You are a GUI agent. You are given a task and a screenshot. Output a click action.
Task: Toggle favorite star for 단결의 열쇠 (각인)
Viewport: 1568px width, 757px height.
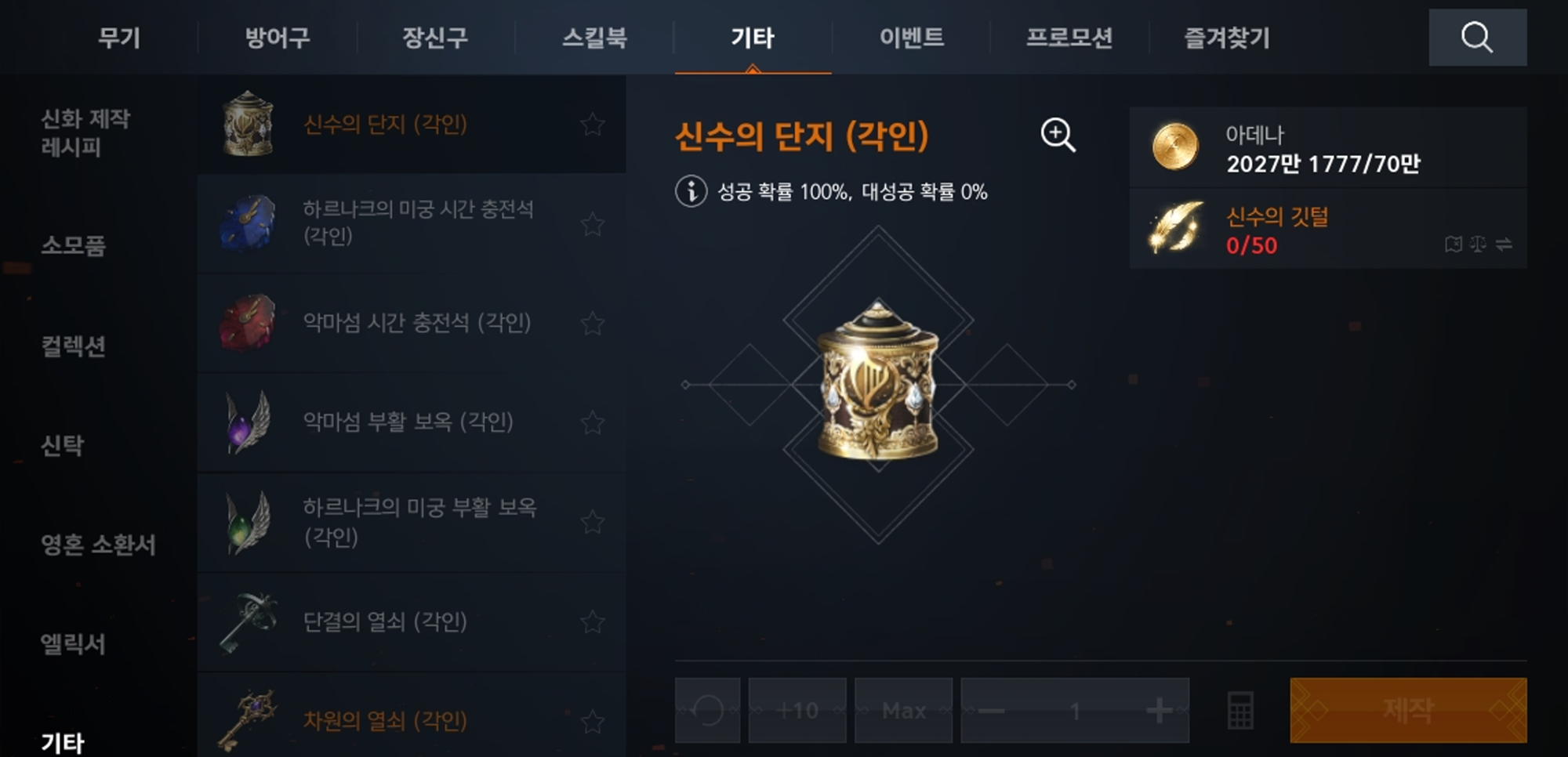(592, 621)
